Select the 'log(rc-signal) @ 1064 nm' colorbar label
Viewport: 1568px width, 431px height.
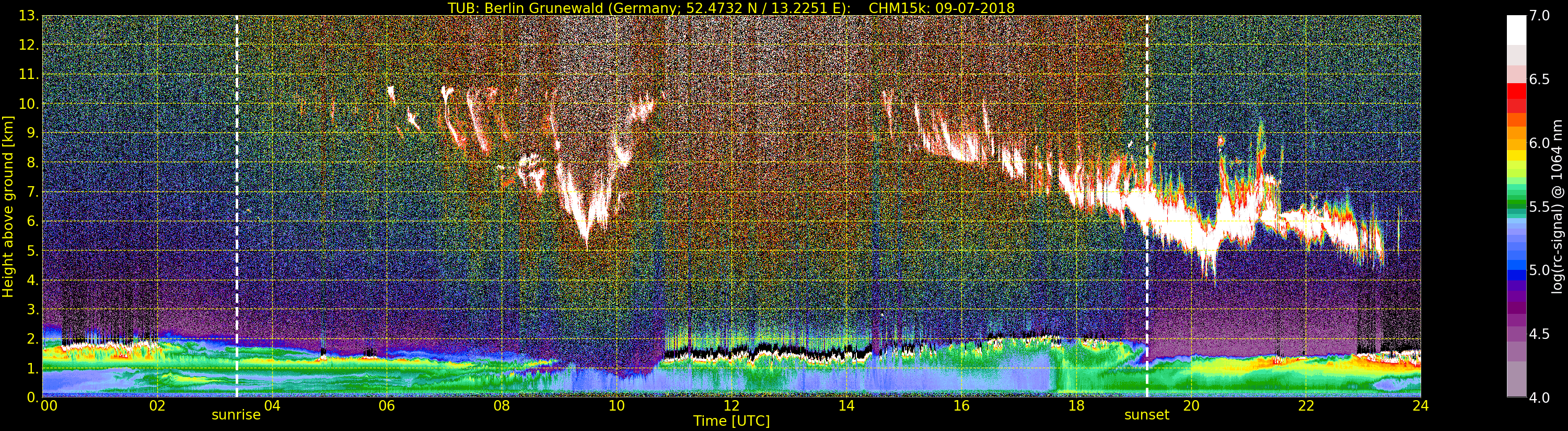[1556, 206]
